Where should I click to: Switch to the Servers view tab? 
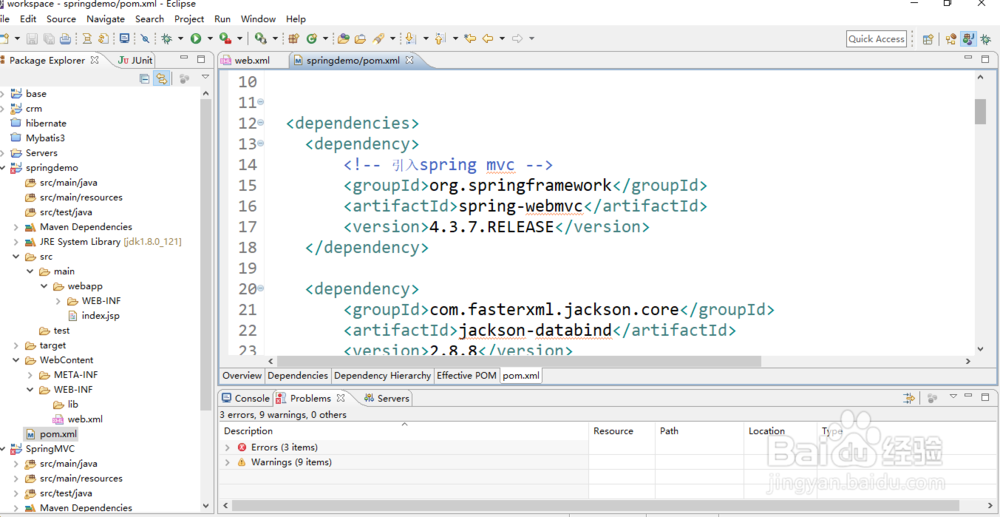pyautogui.click(x=386, y=398)
